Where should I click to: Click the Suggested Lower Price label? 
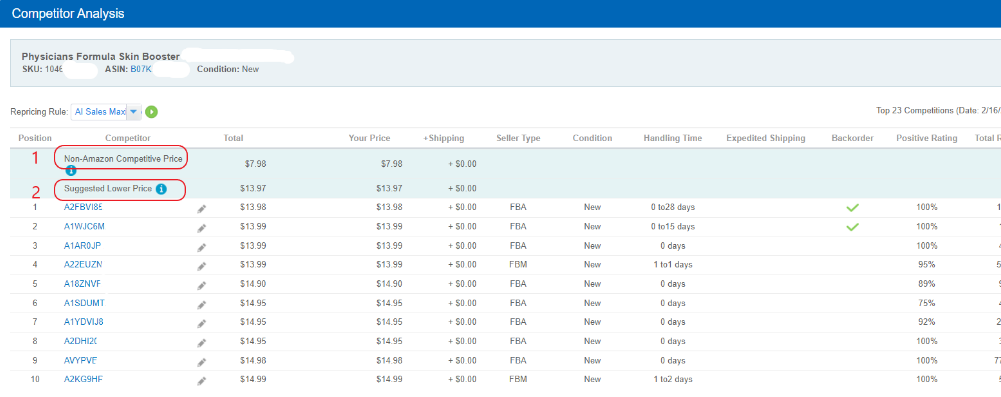(108, 189)
